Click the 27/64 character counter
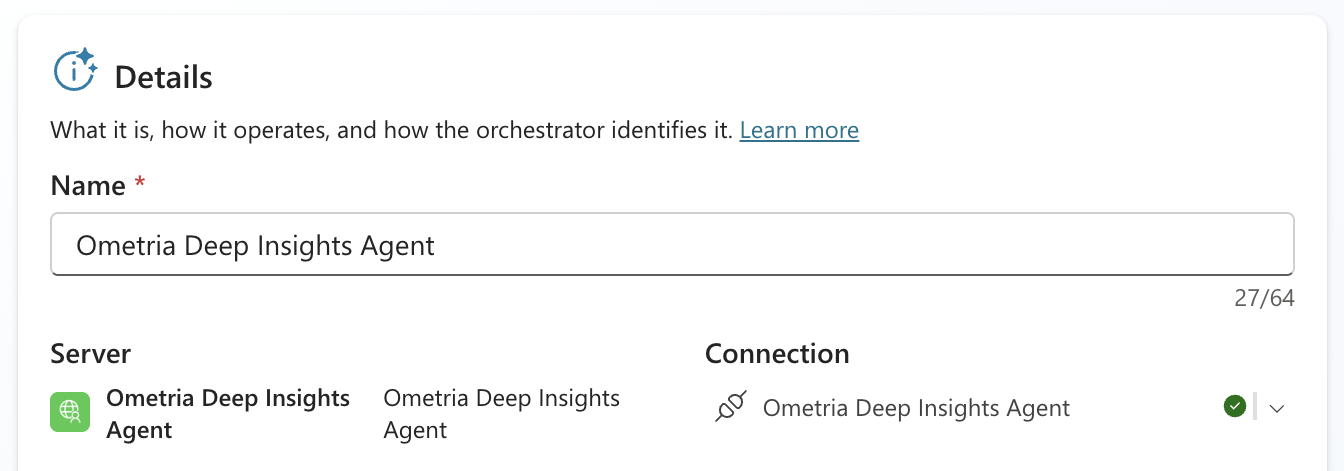 click(1264, 298)
